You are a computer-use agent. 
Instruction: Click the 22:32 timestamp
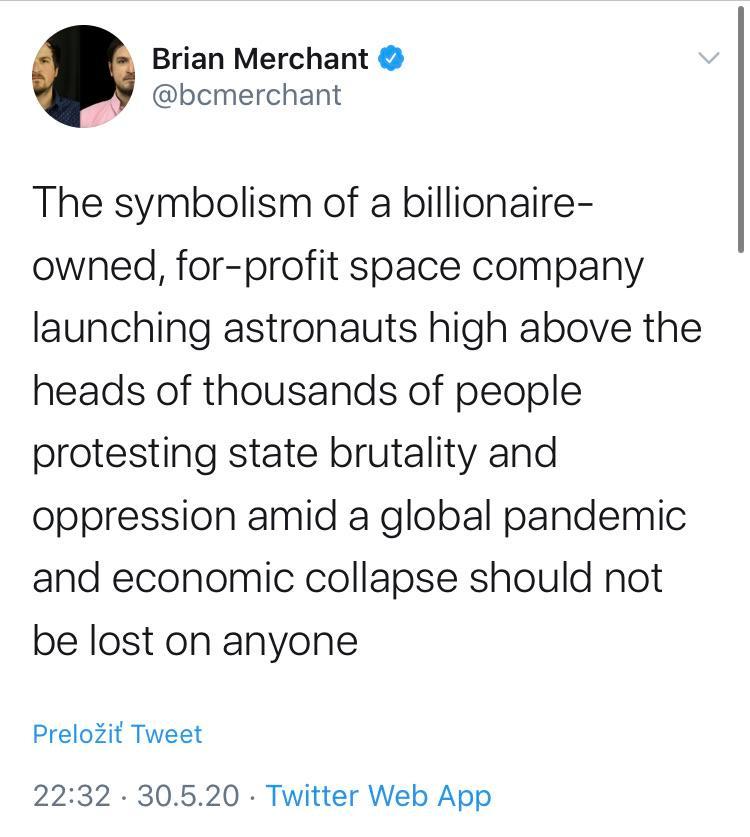pyautogui.click(x=71, y=796)
